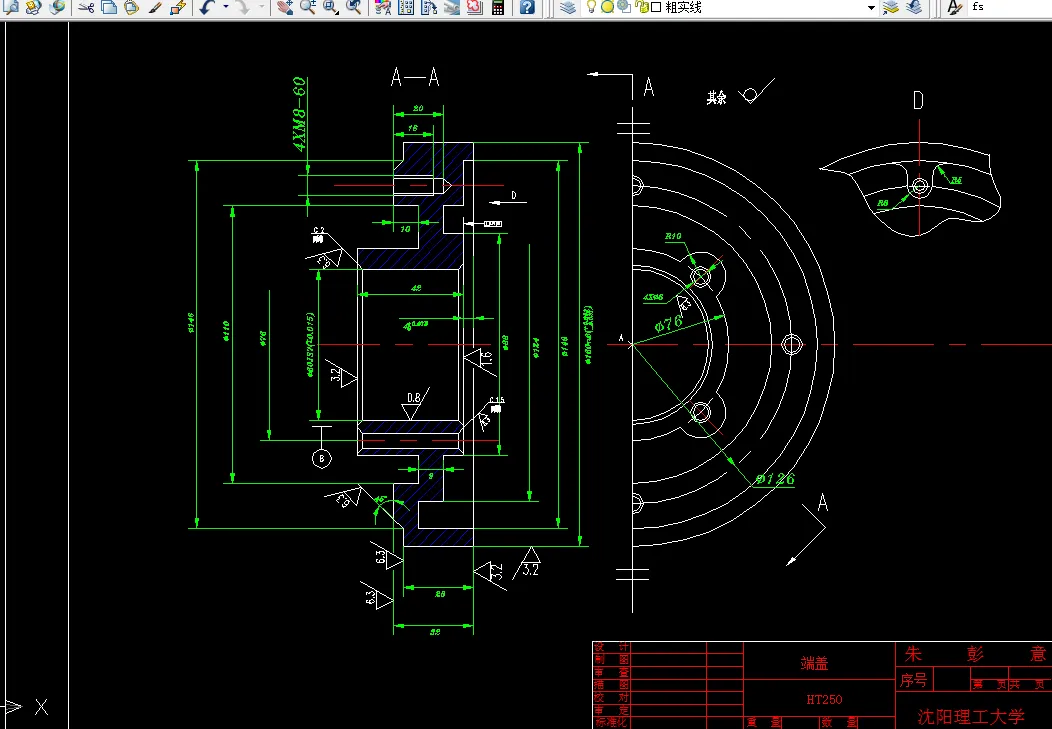
Task: Click the 端盖 title block text
Action: tap(812, 663)
